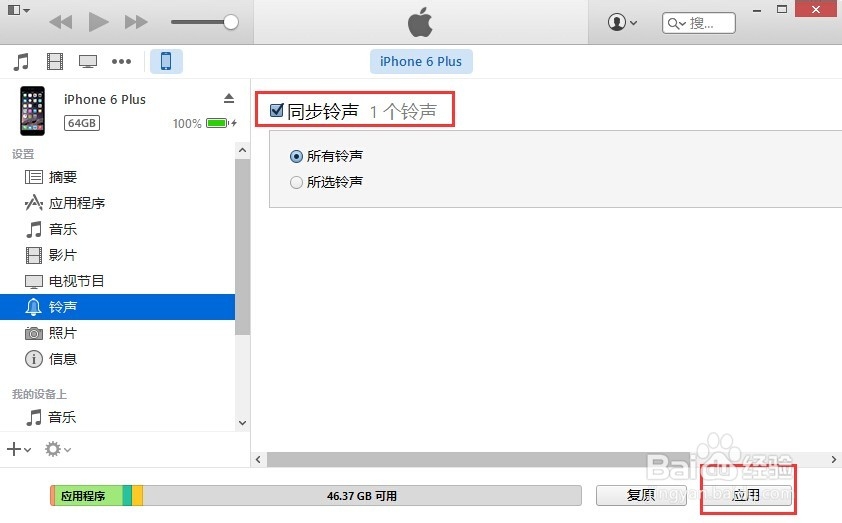Viewport: 842px width, 523px height.
Task: Open 音乐 under 我的设备上
Action: [117, 417]
